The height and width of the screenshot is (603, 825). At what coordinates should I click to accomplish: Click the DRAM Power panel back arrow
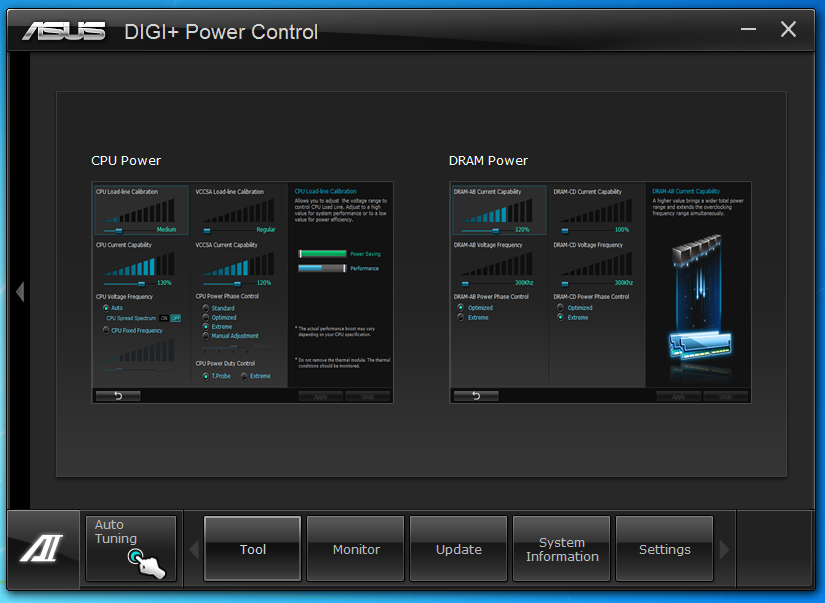[476, 396]
